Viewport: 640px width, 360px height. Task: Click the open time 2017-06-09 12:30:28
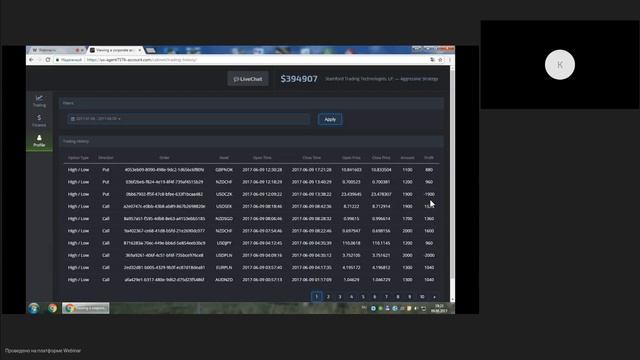point(262,170)
